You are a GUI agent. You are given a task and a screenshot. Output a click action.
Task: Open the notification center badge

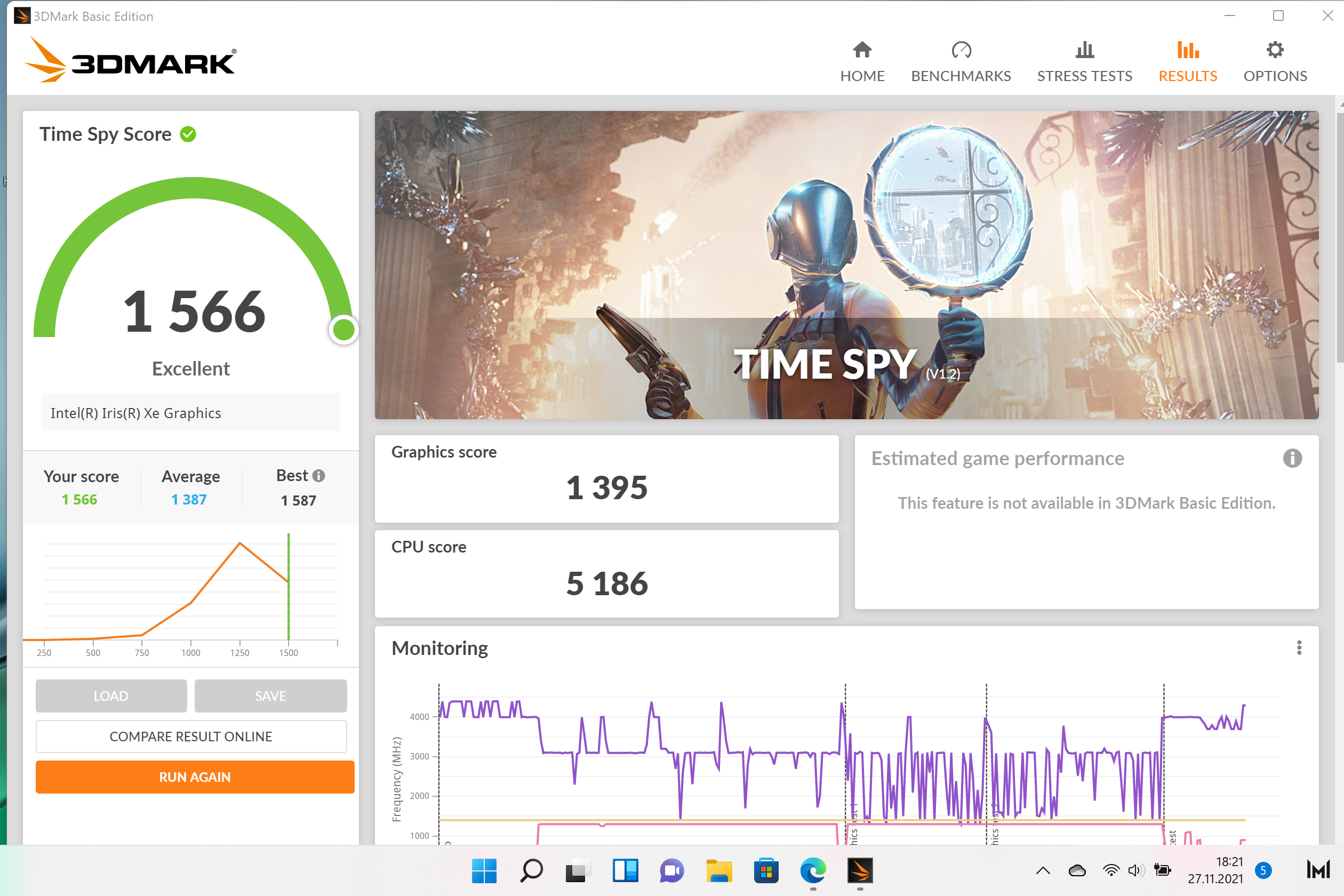(x=1263, y=871)
